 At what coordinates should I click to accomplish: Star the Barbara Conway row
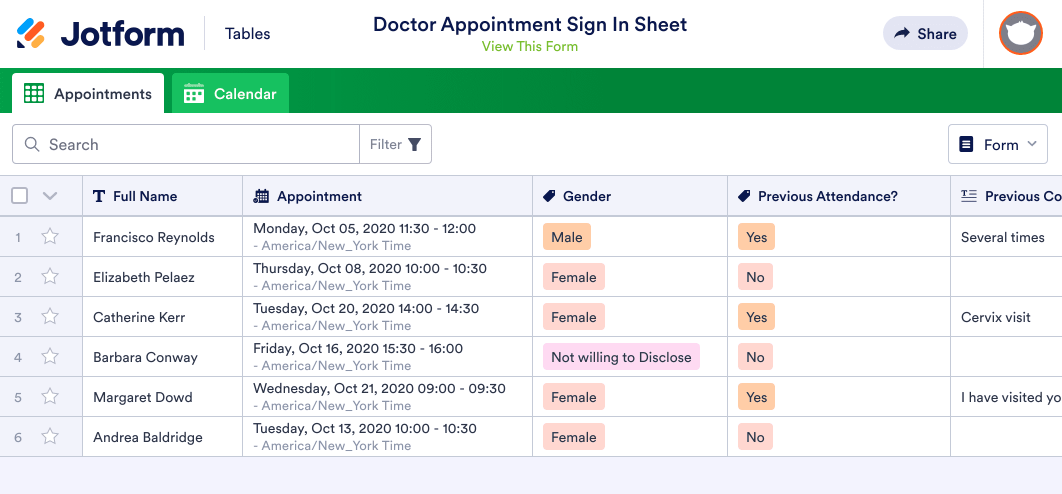[50, 357]
